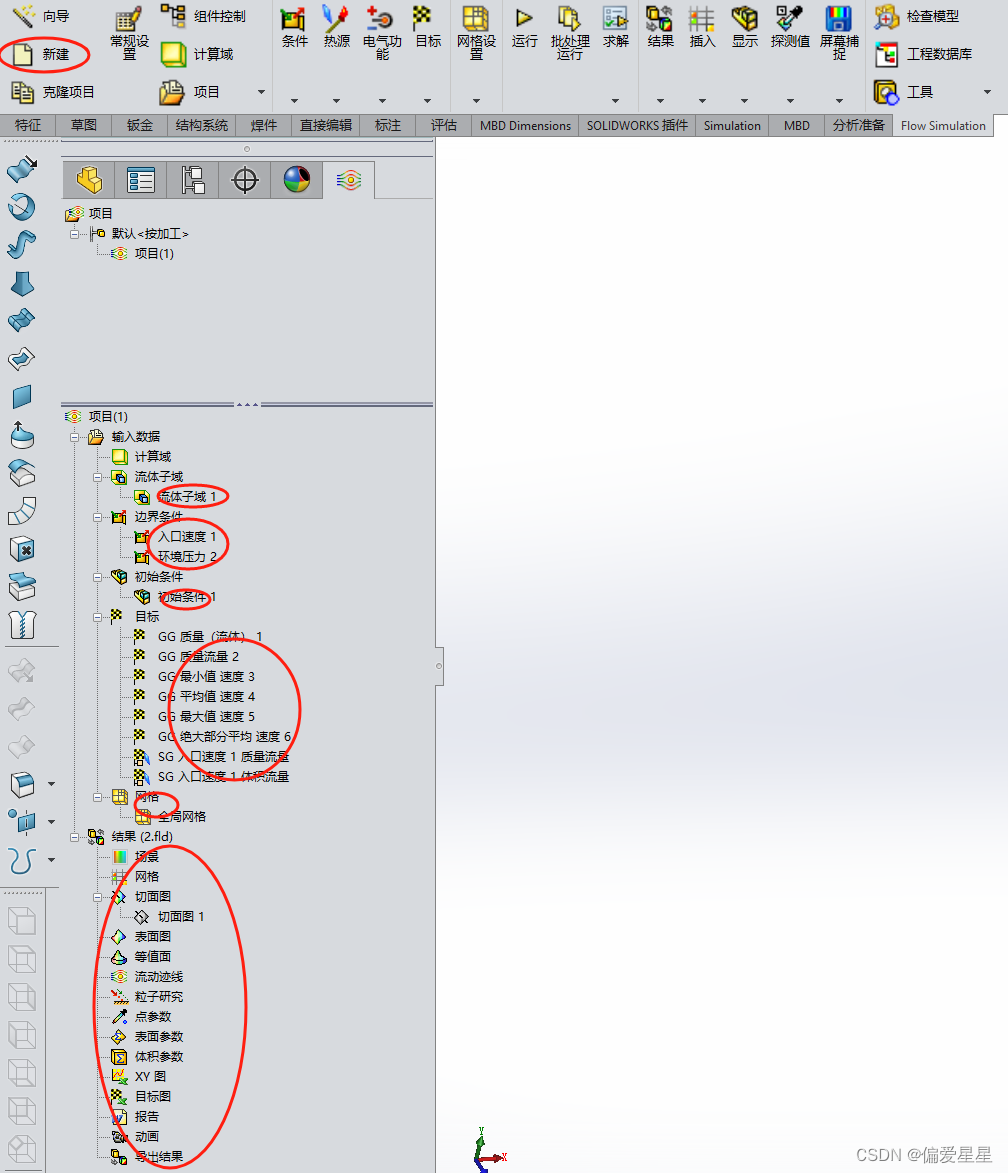Open 检查模型 check model
The image size is (1008, 1173).
tap(917, 16)
